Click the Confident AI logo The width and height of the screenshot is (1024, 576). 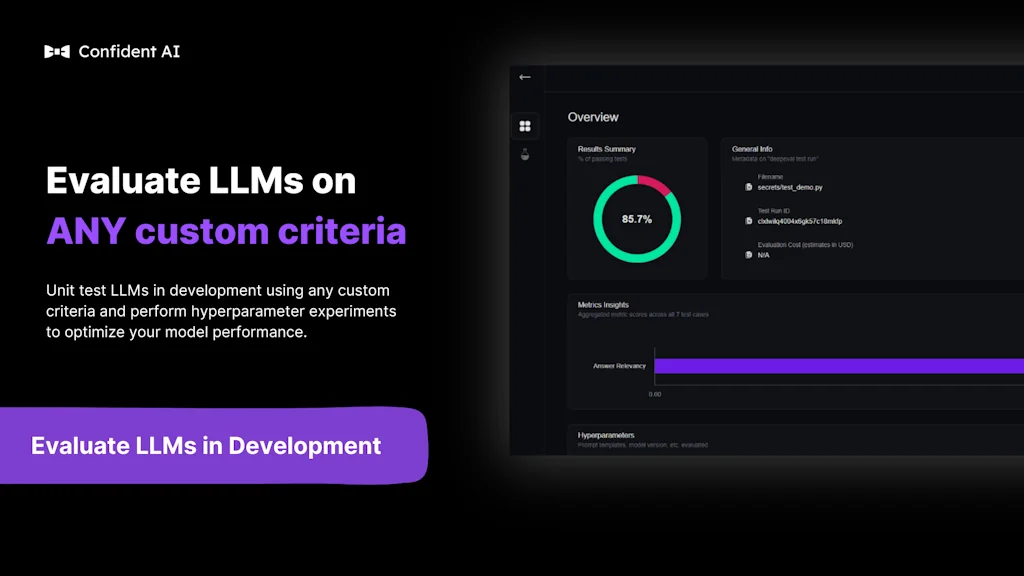tap(57, 52)
